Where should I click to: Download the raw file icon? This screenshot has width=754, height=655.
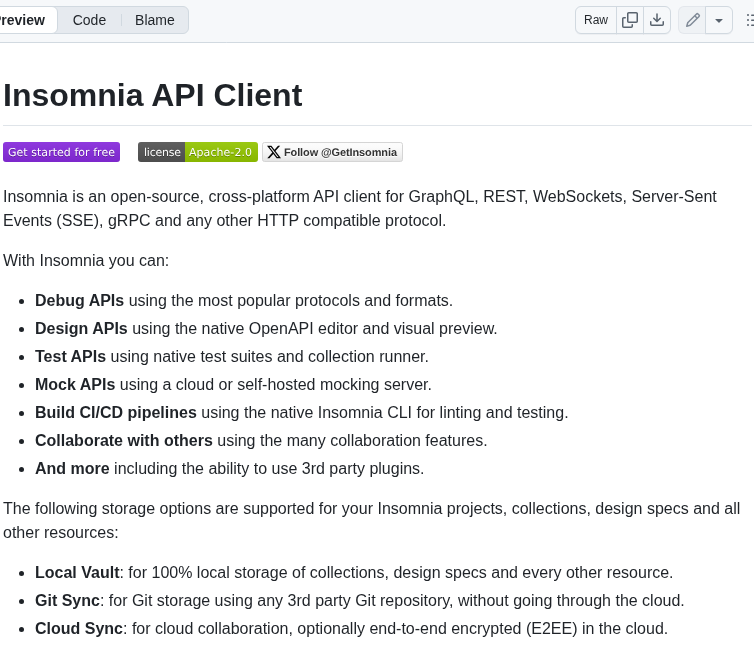[x=657, y=20]
